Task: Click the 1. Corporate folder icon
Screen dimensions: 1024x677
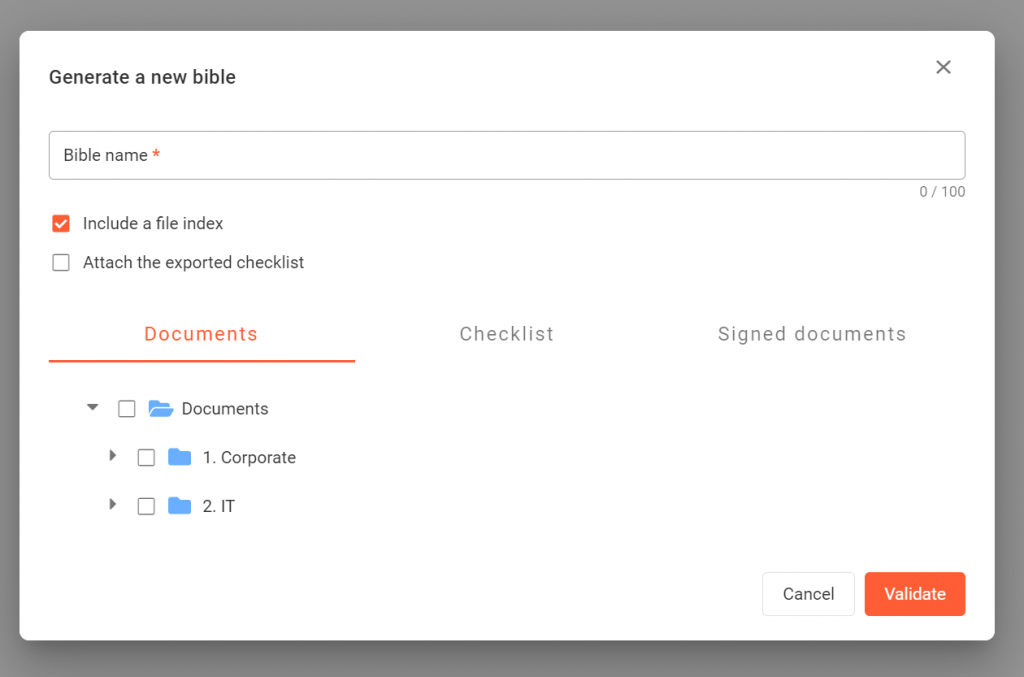Action: click(179, 457)
